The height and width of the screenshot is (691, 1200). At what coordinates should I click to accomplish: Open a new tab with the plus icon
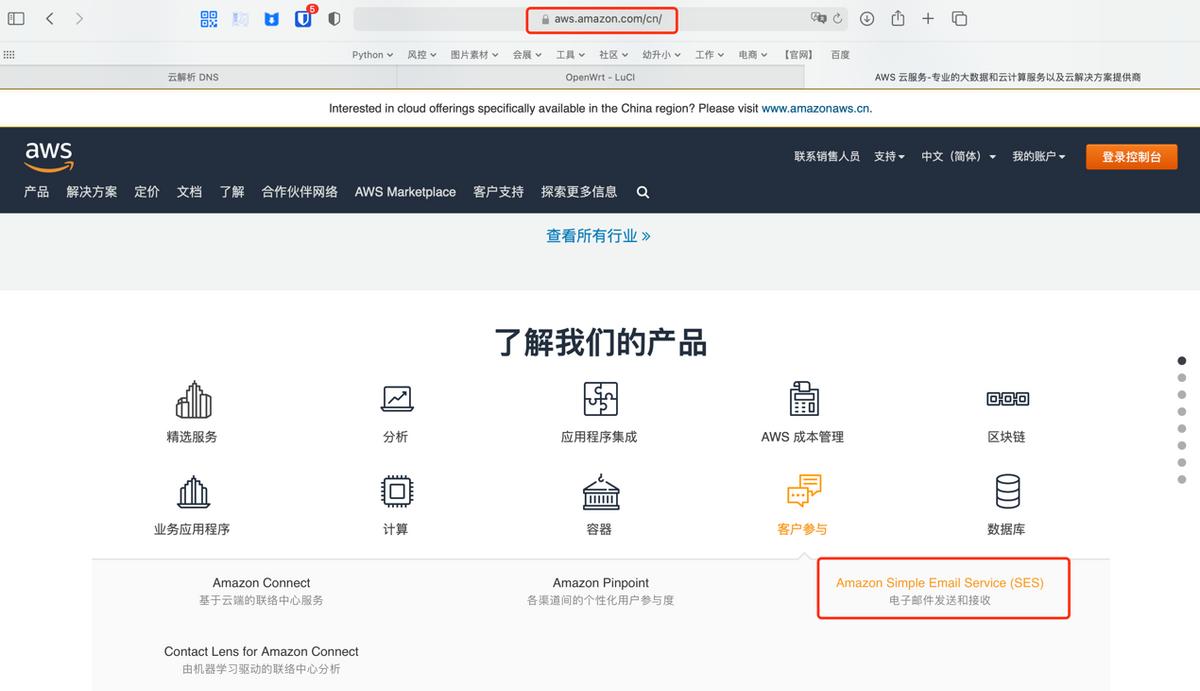(928, 19)
